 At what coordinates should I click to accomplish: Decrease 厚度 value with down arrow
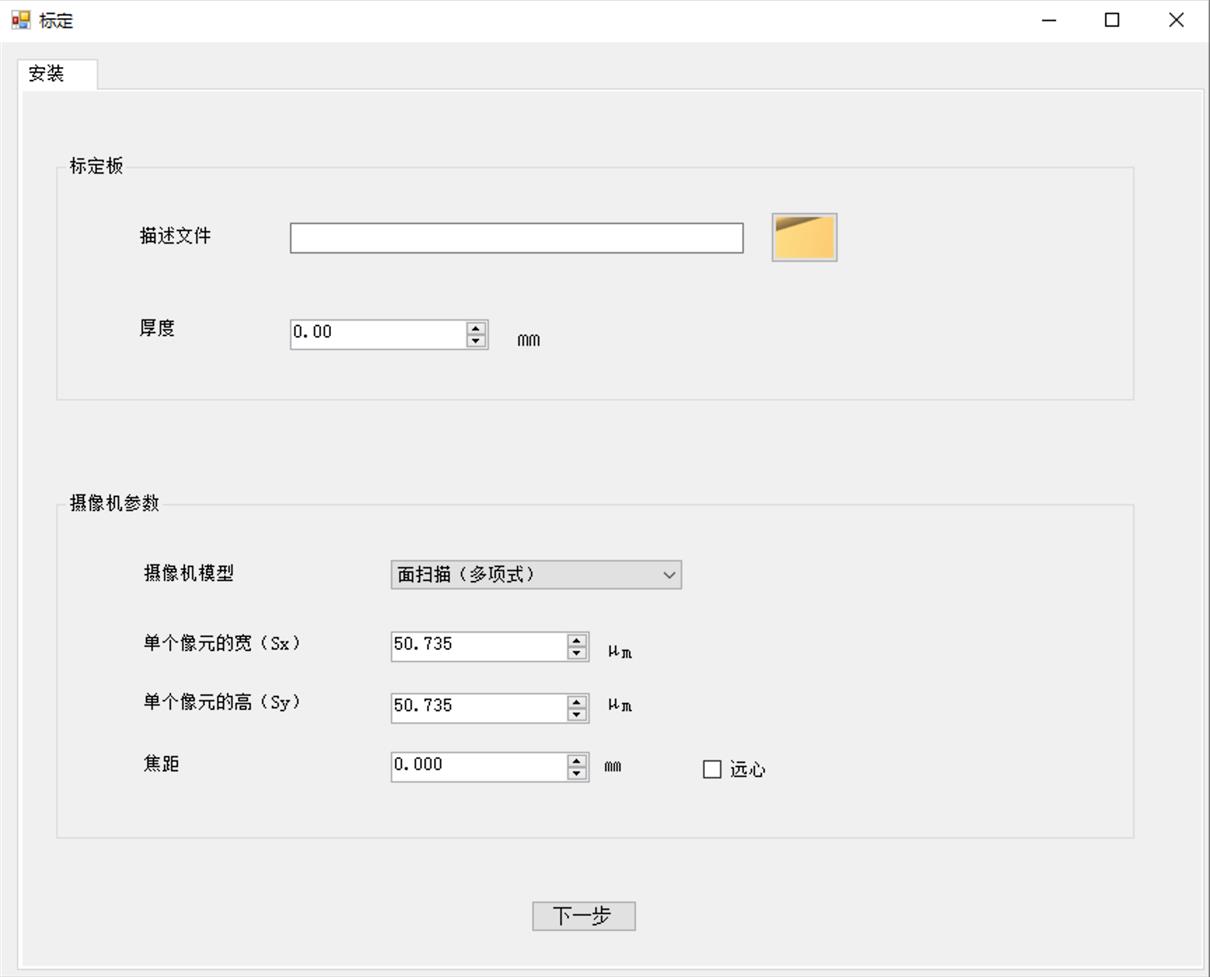[x=476, y=341]
